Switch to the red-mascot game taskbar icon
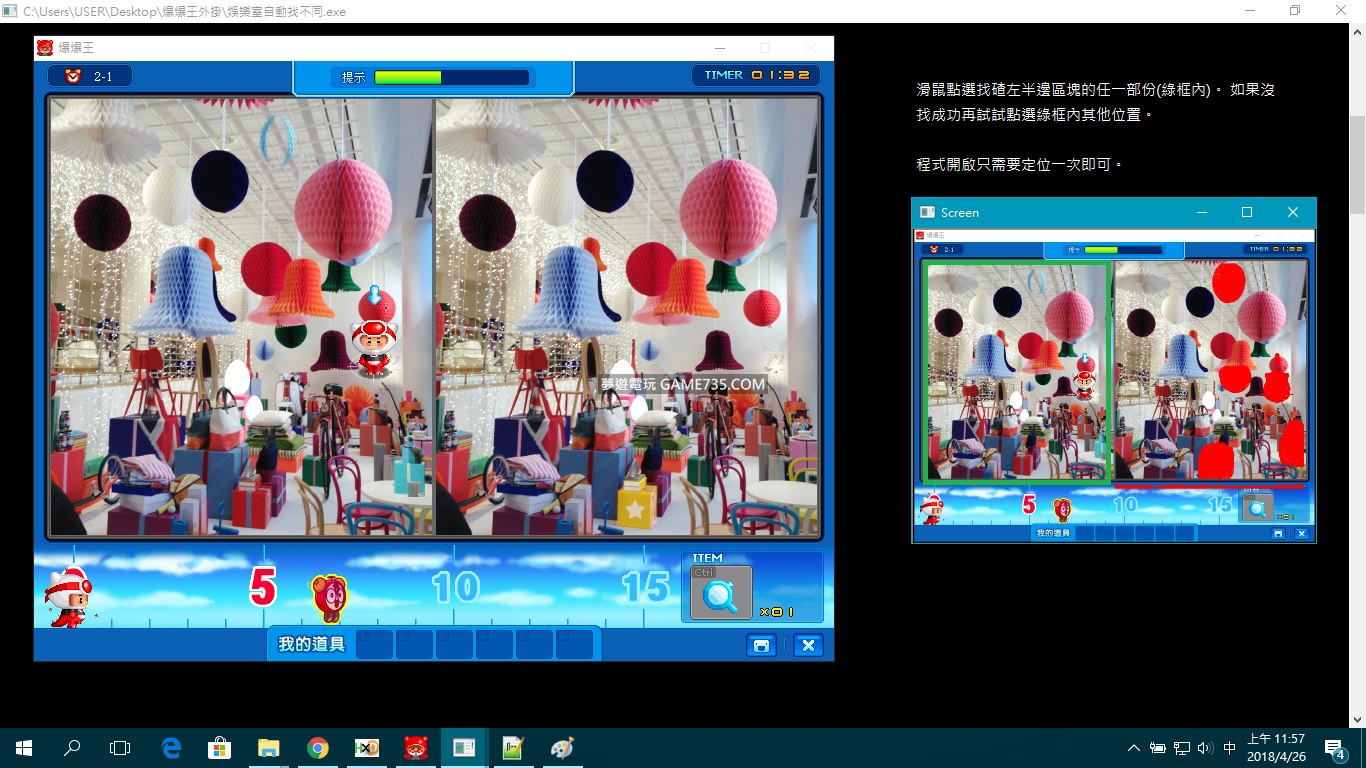The height and width of the screenshot is (768, 1366). point(416,748)
